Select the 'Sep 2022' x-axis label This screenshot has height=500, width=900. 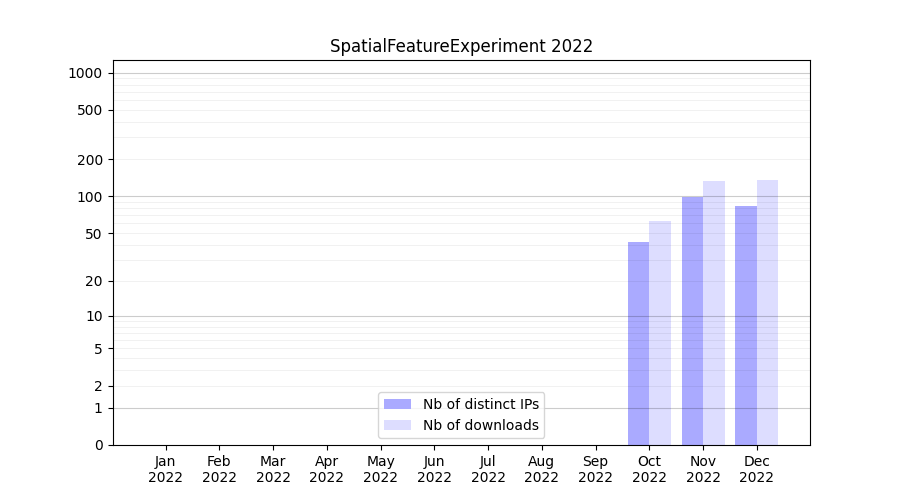595,469
